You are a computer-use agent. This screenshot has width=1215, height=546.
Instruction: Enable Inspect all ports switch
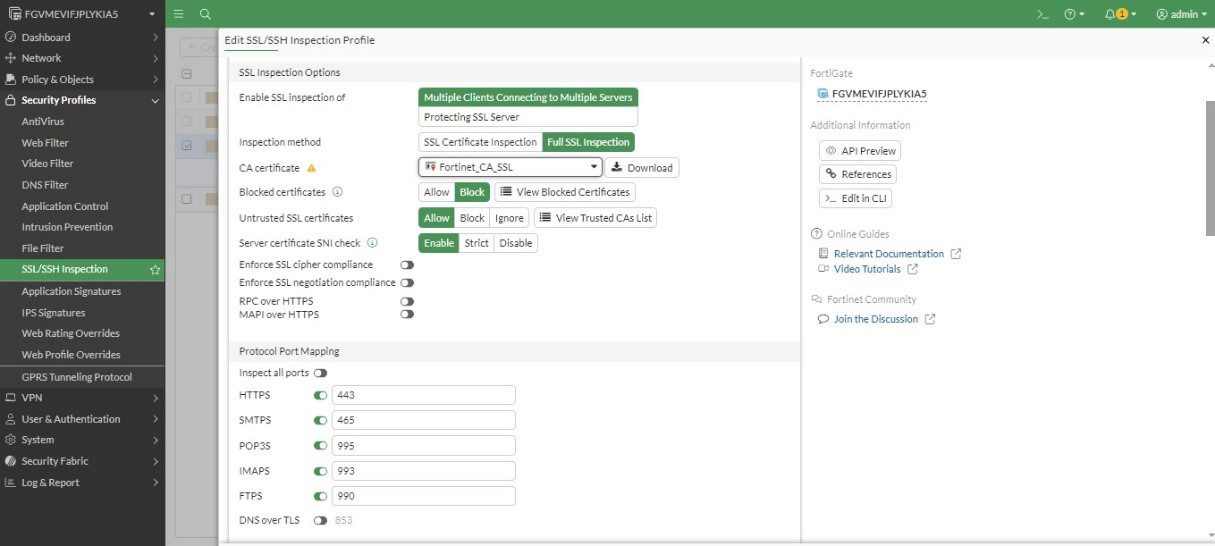[x=320, y=373]
